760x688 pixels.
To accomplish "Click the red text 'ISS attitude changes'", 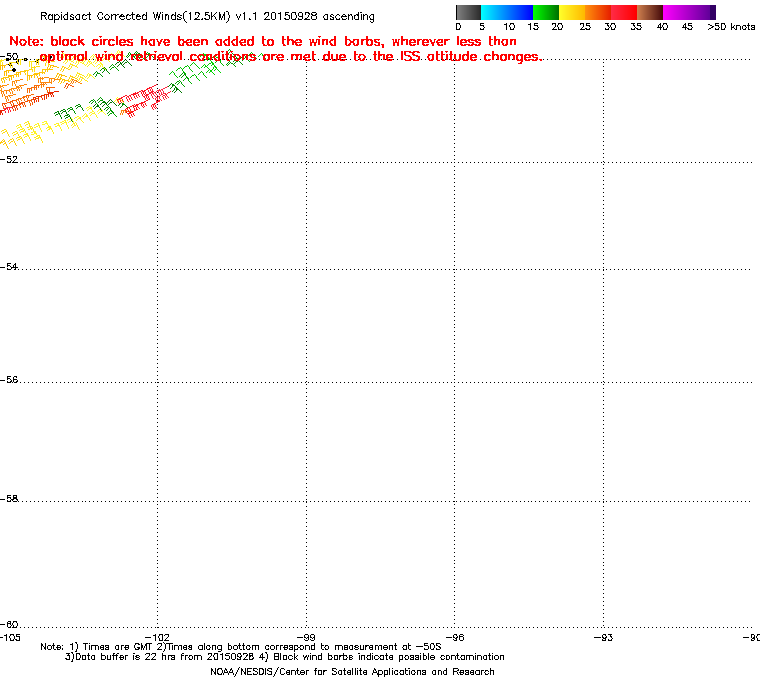I will pos(469,57).
